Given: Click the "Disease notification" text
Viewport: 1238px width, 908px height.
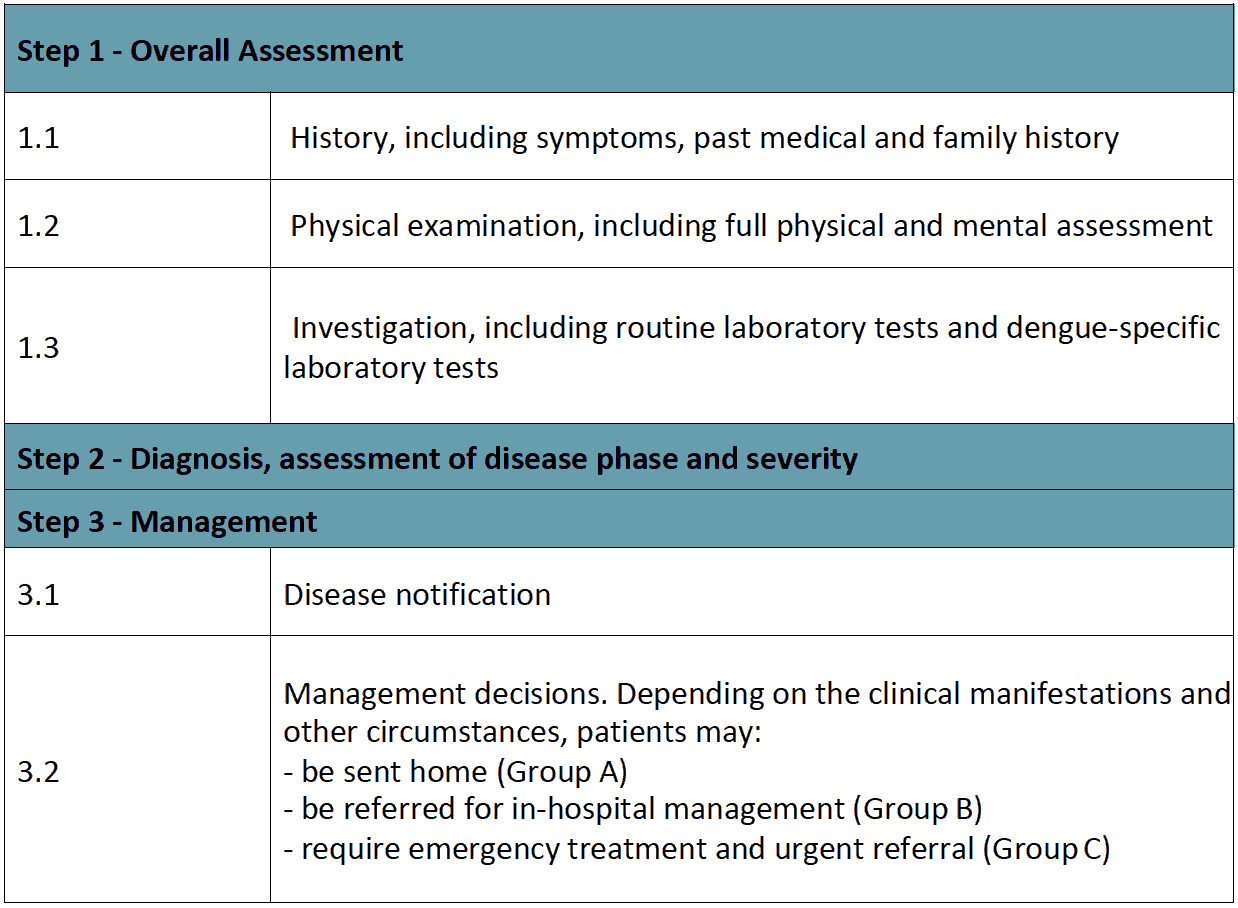Looking at the screenshot, I should click(417, 595).
